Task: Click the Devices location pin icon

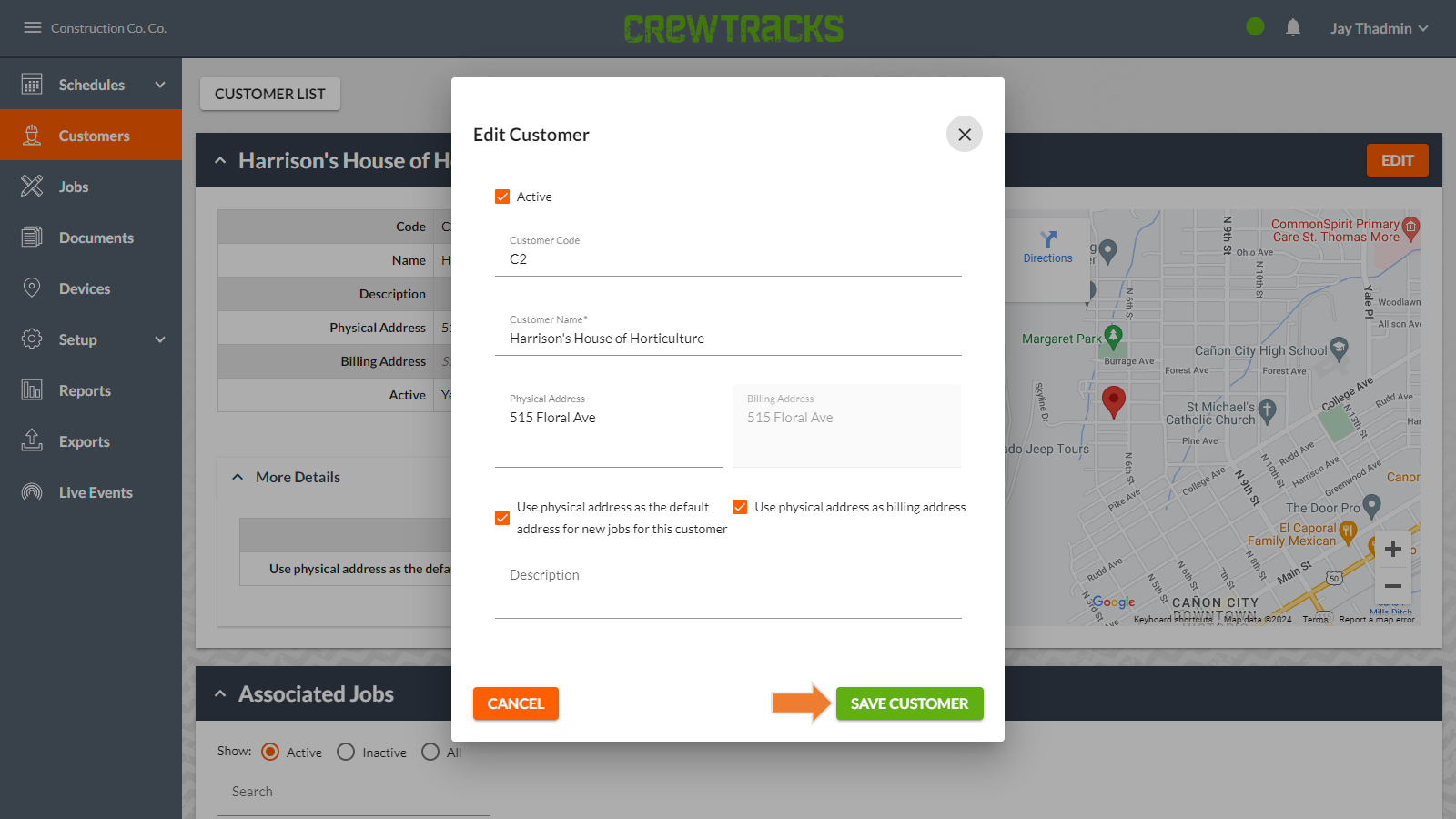Action: (32, 288)
